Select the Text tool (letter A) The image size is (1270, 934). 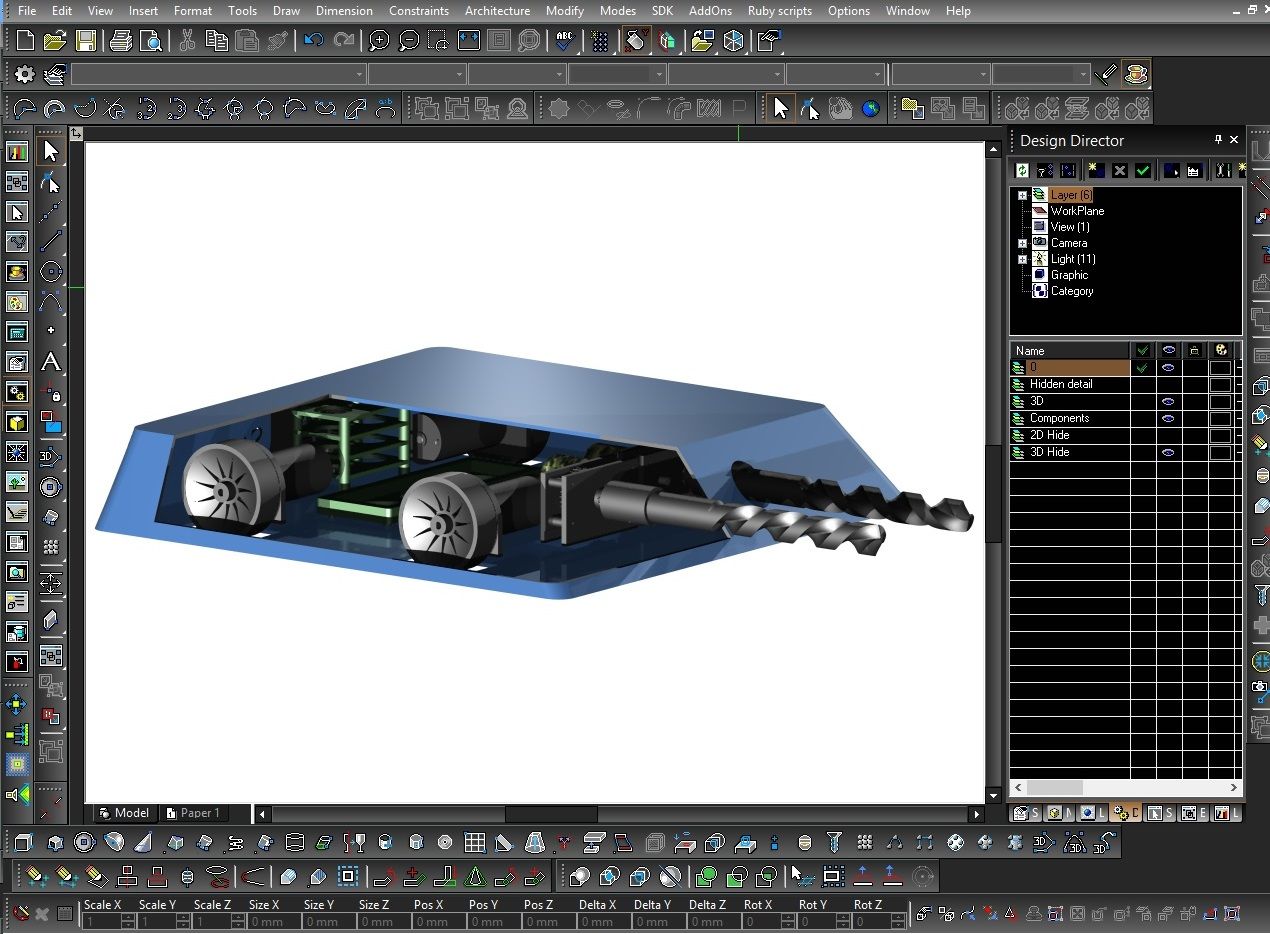(51, 362)
